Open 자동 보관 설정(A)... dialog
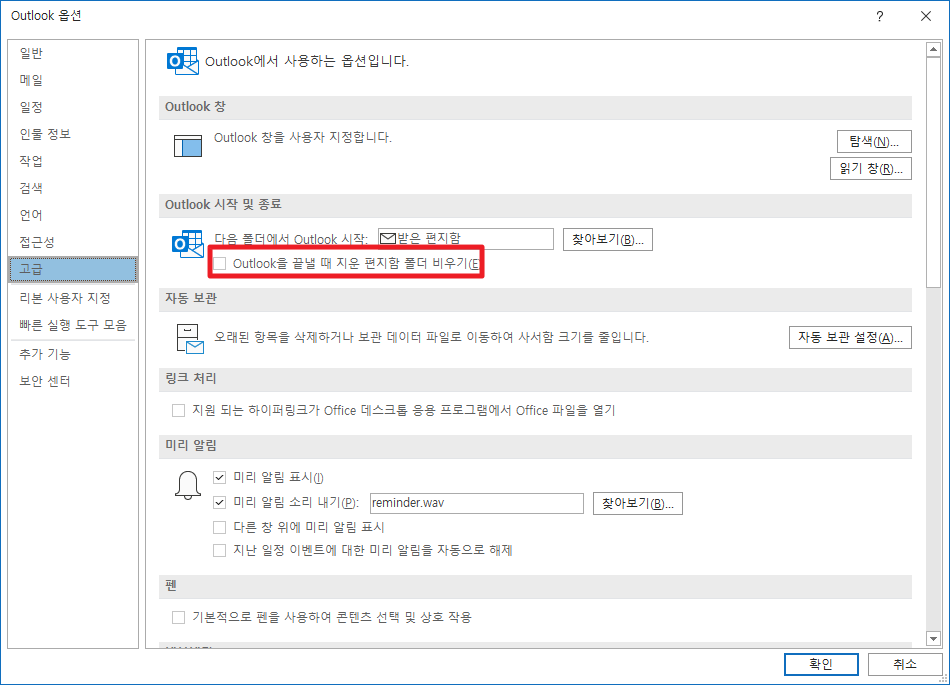This screenshot has width=950, height=685. pos(850,337)
